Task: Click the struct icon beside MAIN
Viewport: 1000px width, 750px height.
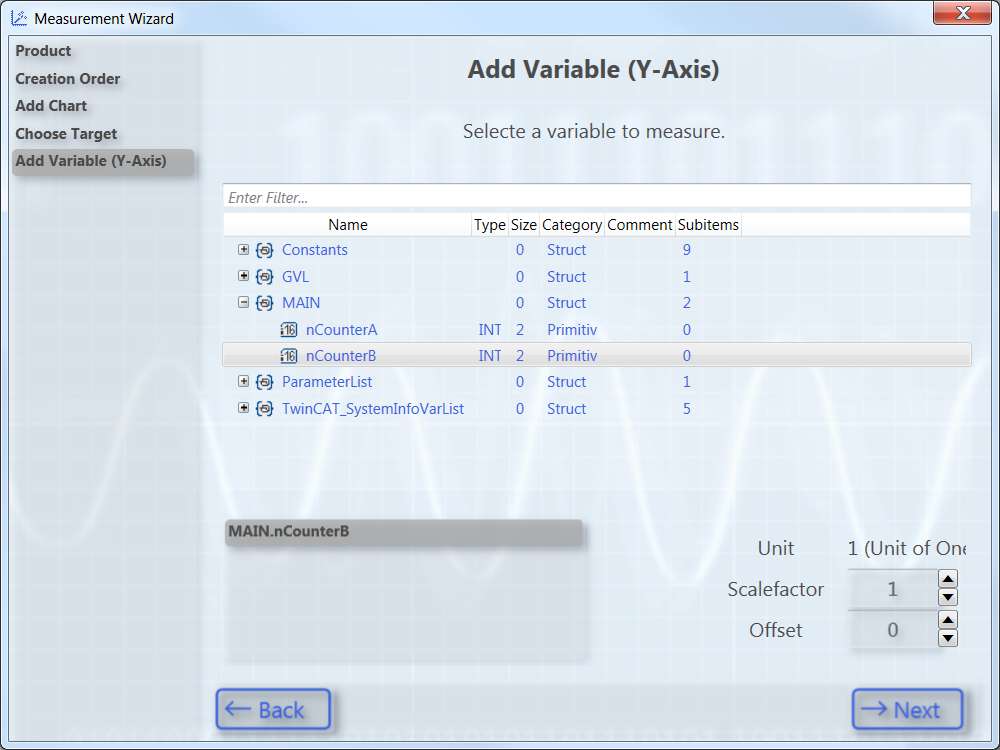Action: click(x=265, y=303)
